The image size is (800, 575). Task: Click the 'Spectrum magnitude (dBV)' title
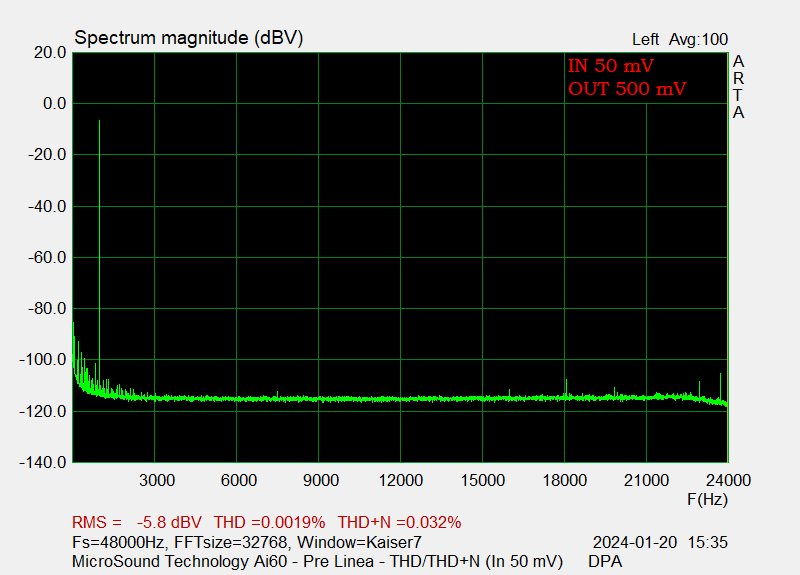[x=189, y=38]
